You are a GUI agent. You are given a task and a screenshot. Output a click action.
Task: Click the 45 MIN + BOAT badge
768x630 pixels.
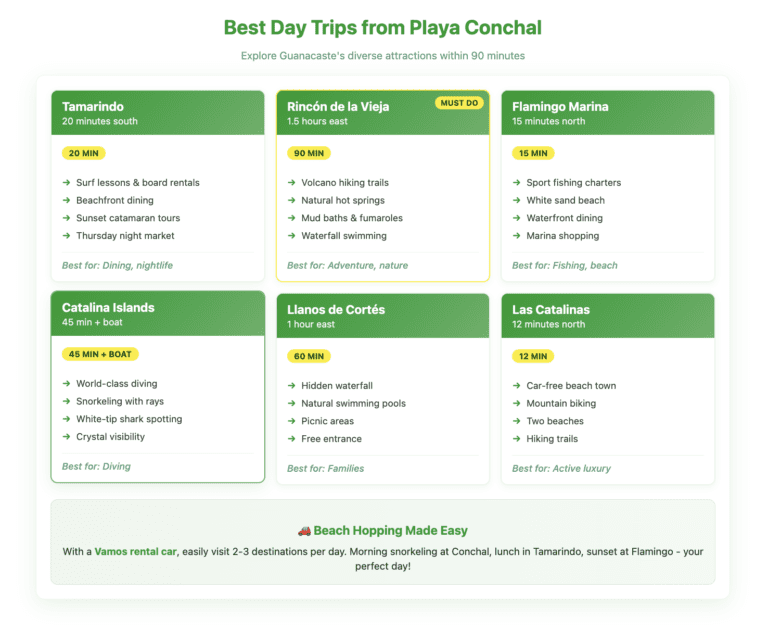pos(100,354)
